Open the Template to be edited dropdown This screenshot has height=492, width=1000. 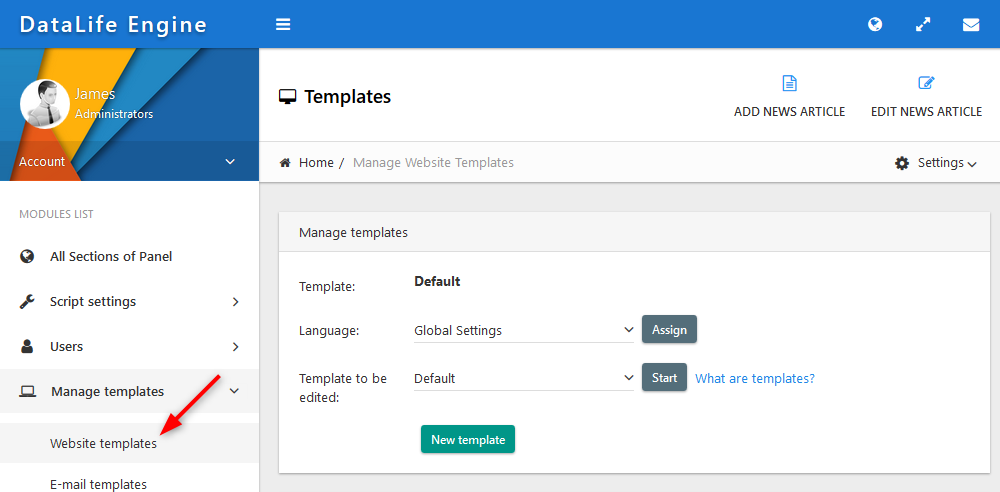pos(524,378)
